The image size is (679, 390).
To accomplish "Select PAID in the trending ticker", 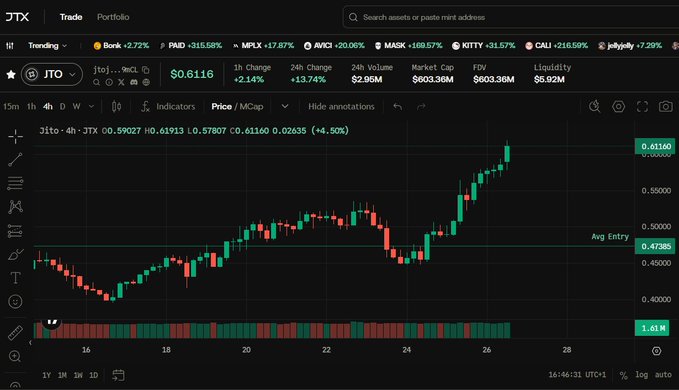I will click(191, 45).
